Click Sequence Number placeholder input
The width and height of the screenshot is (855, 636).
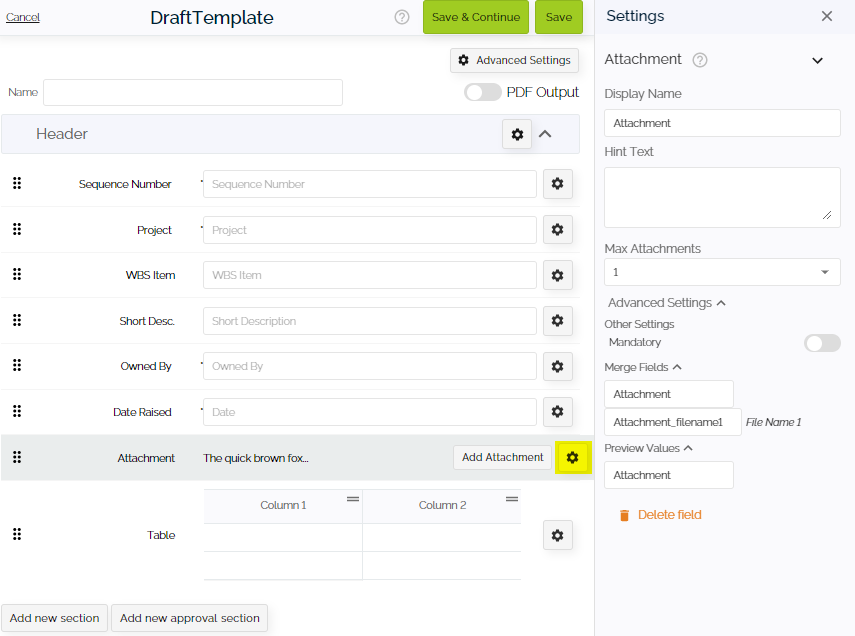[370, 184]
